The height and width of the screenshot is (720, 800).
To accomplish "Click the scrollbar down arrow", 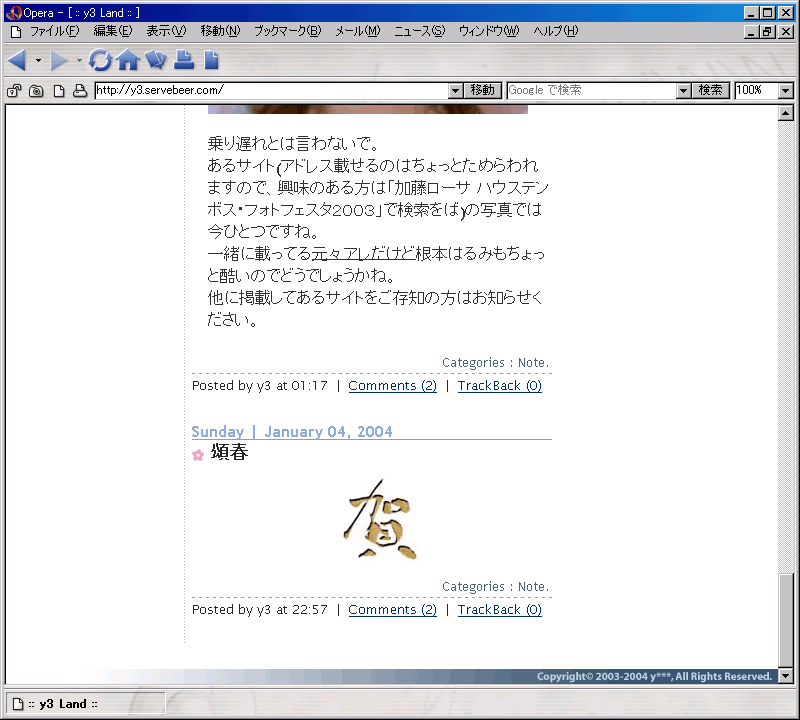I will click(786, 676).
